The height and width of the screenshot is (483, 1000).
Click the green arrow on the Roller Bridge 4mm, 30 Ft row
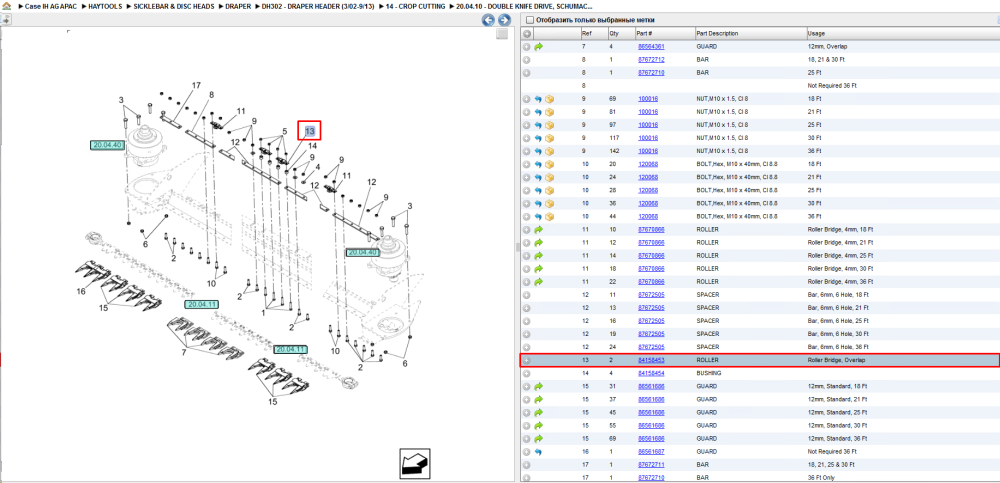tap(538, 269)
